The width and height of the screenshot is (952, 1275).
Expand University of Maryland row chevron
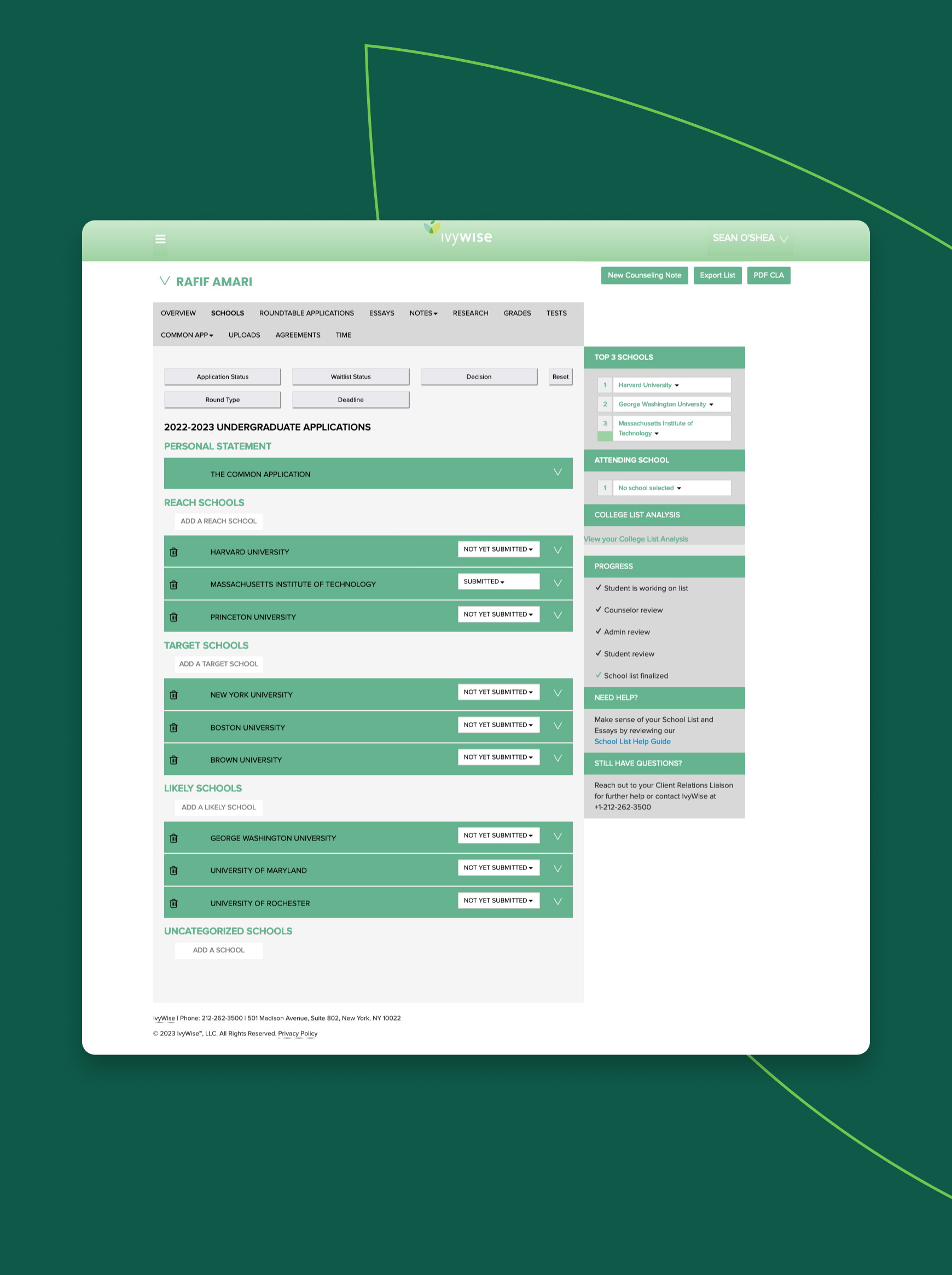click(x=558, y=868)
